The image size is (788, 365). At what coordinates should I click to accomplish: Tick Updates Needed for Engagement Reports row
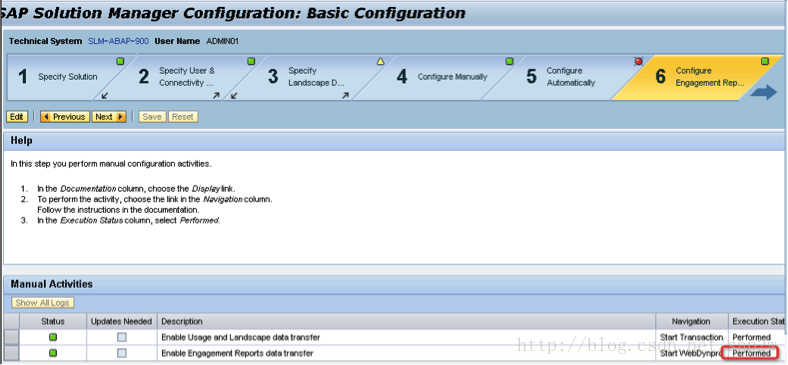[x=122, y=353]
